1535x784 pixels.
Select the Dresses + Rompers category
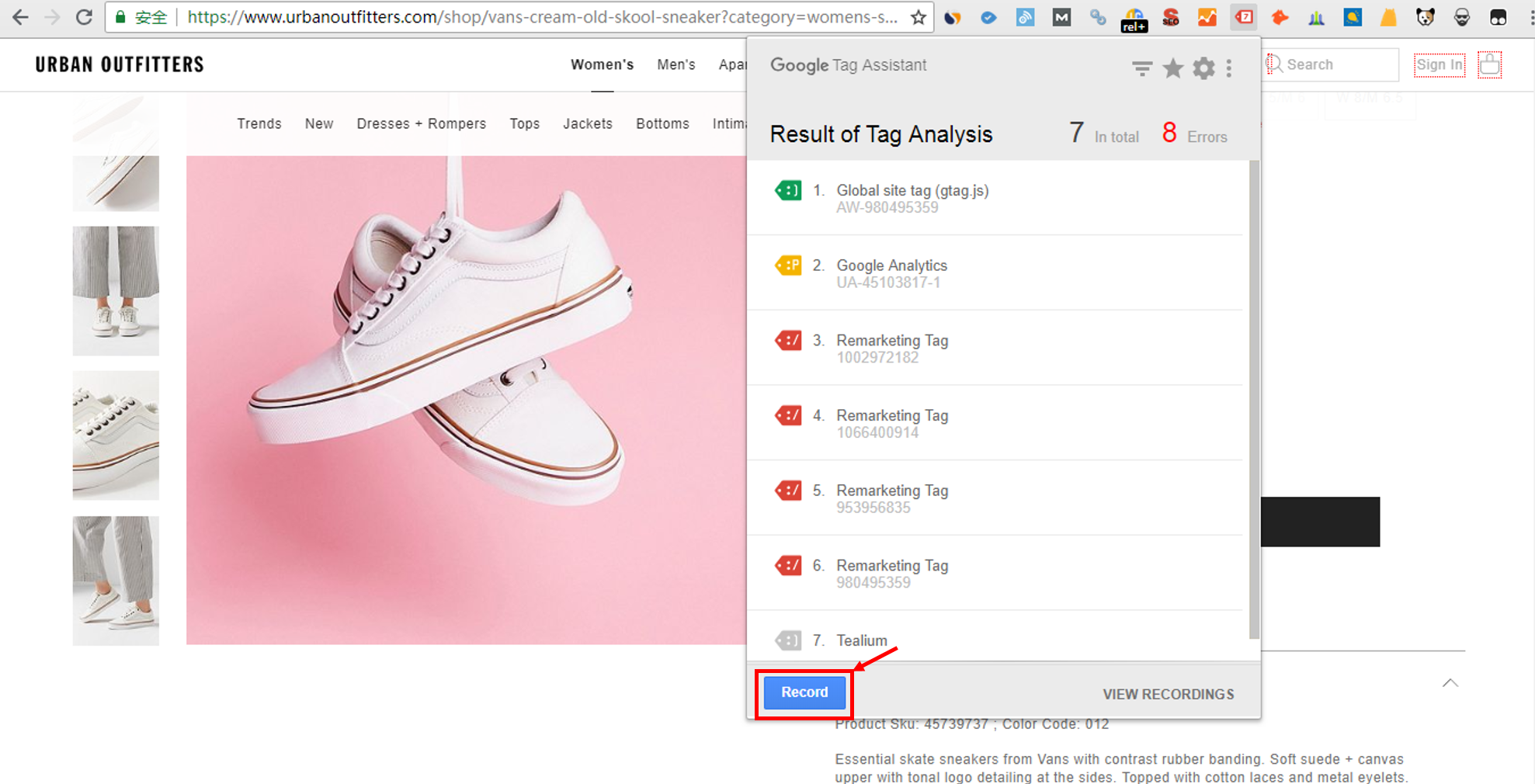(421, 123)
